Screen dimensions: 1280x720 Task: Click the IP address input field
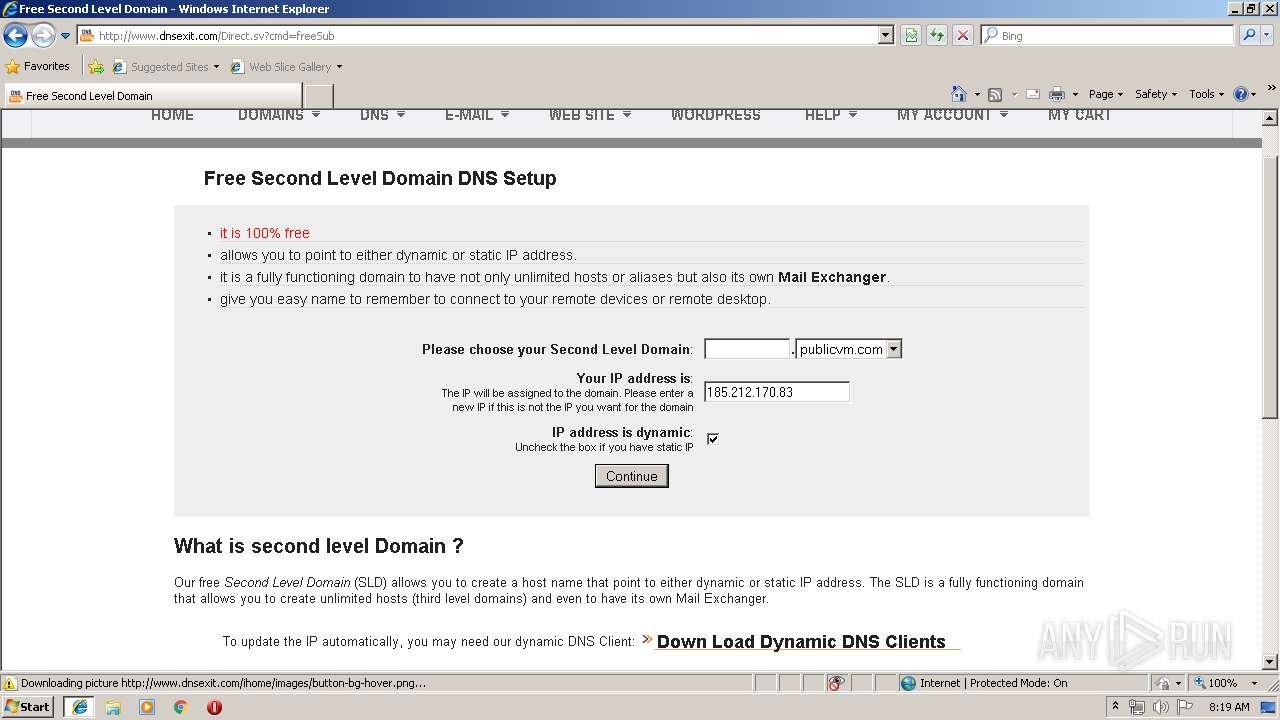pyautogui.click(x=777, y=392)
